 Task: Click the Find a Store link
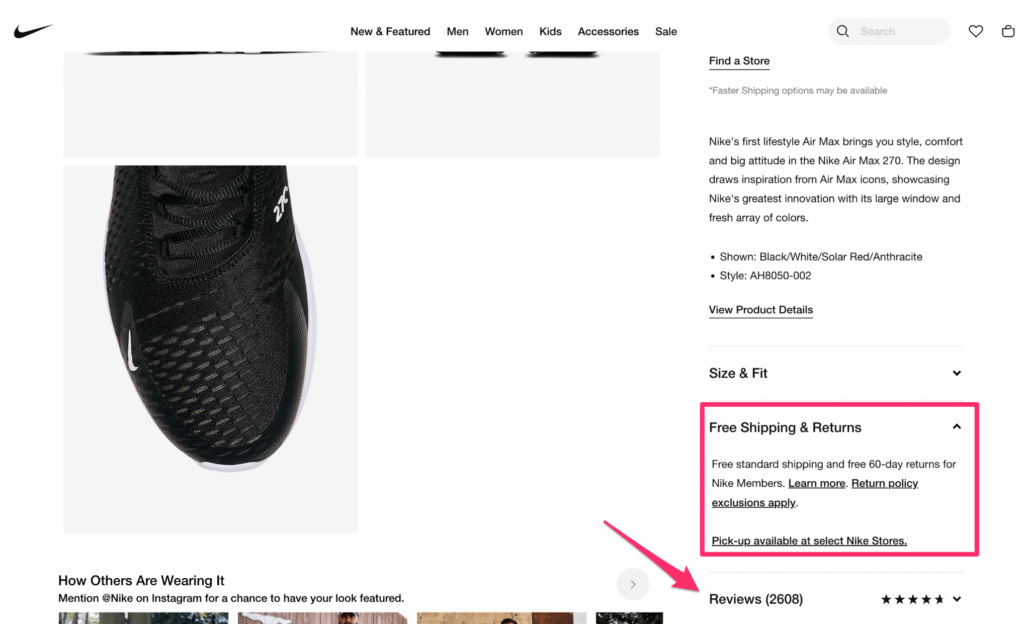tap(739, 61)
